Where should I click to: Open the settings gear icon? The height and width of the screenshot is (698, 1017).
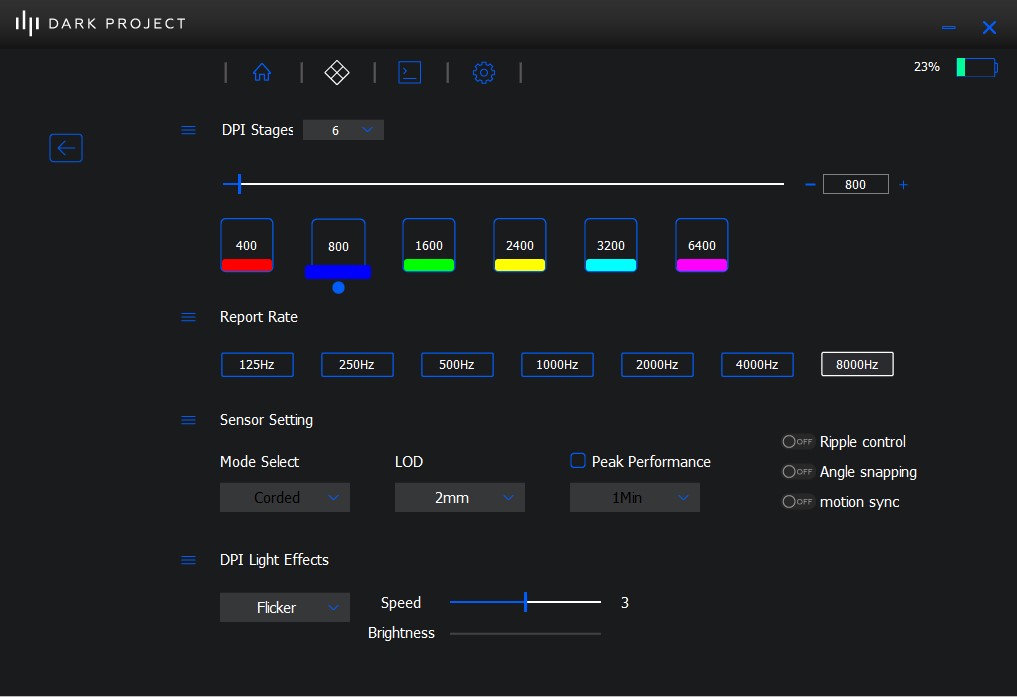(x=484, y=73)
